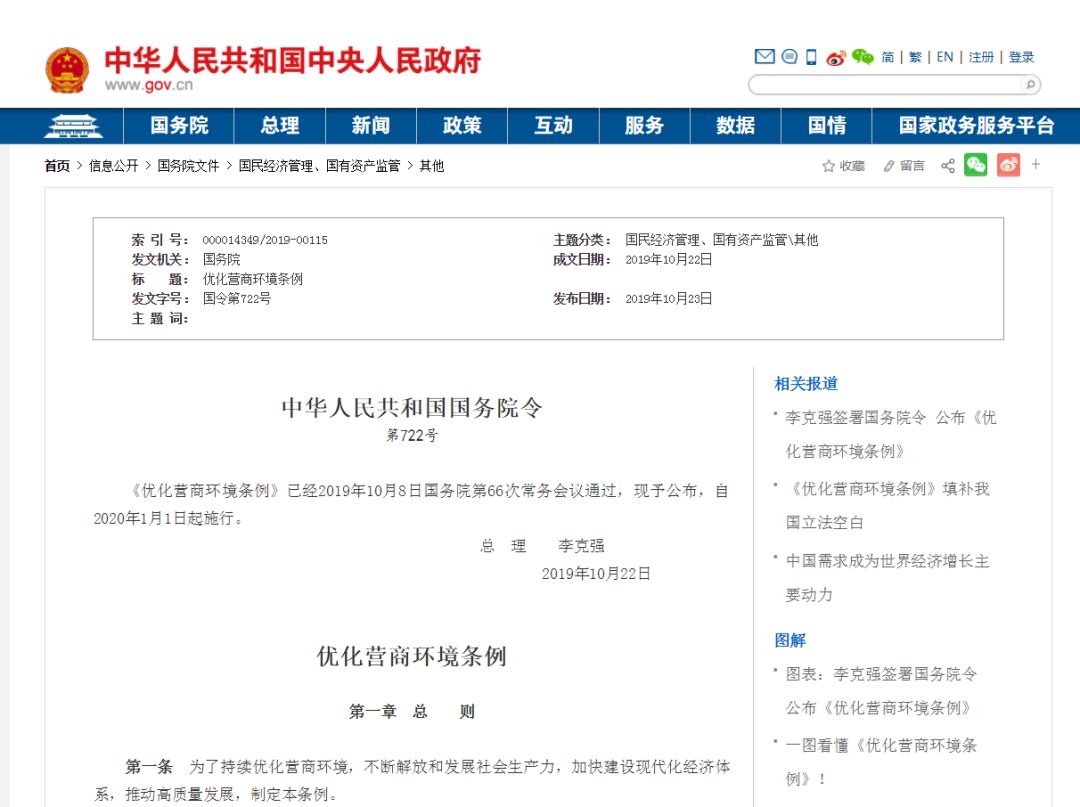The height and width of the screenshot is (807, 1080).
Task: Click the search magnifier icon
Action: [1030, 85]
